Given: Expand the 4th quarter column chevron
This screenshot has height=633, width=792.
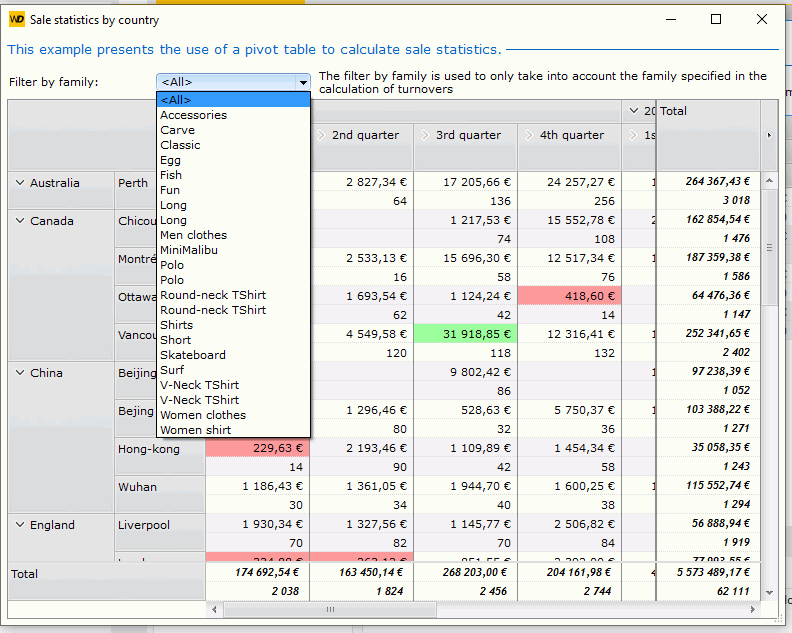Looking at the screenshot, I should tap(529, 135).
